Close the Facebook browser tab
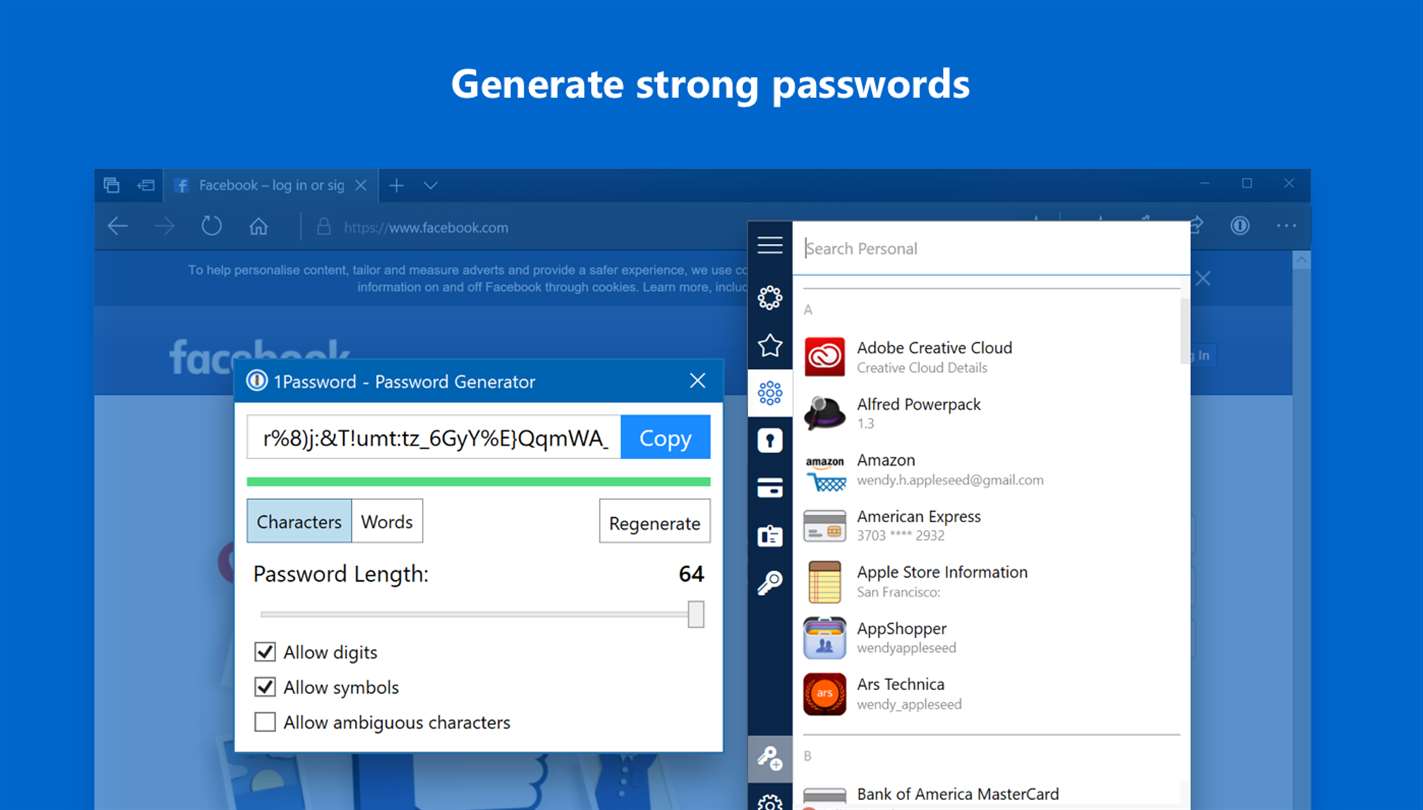 coord(361,185)
